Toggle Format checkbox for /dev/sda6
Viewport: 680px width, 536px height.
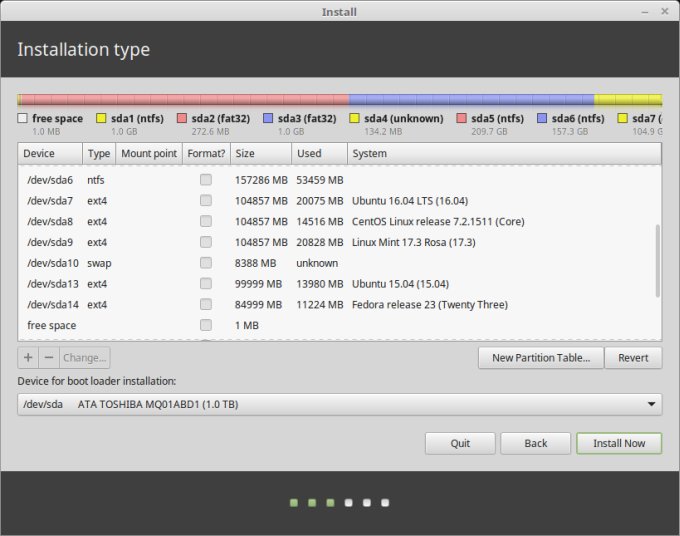(x=206, y=180)
